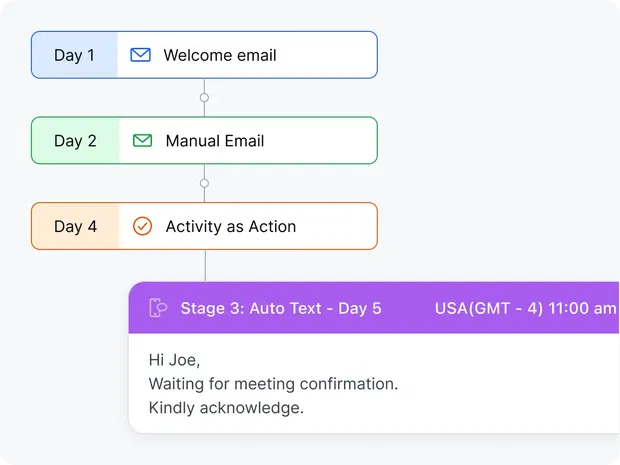Viewport: 620px width, 465px height.
Task: Select the Day 4 label badge
Action: point(76,226)
